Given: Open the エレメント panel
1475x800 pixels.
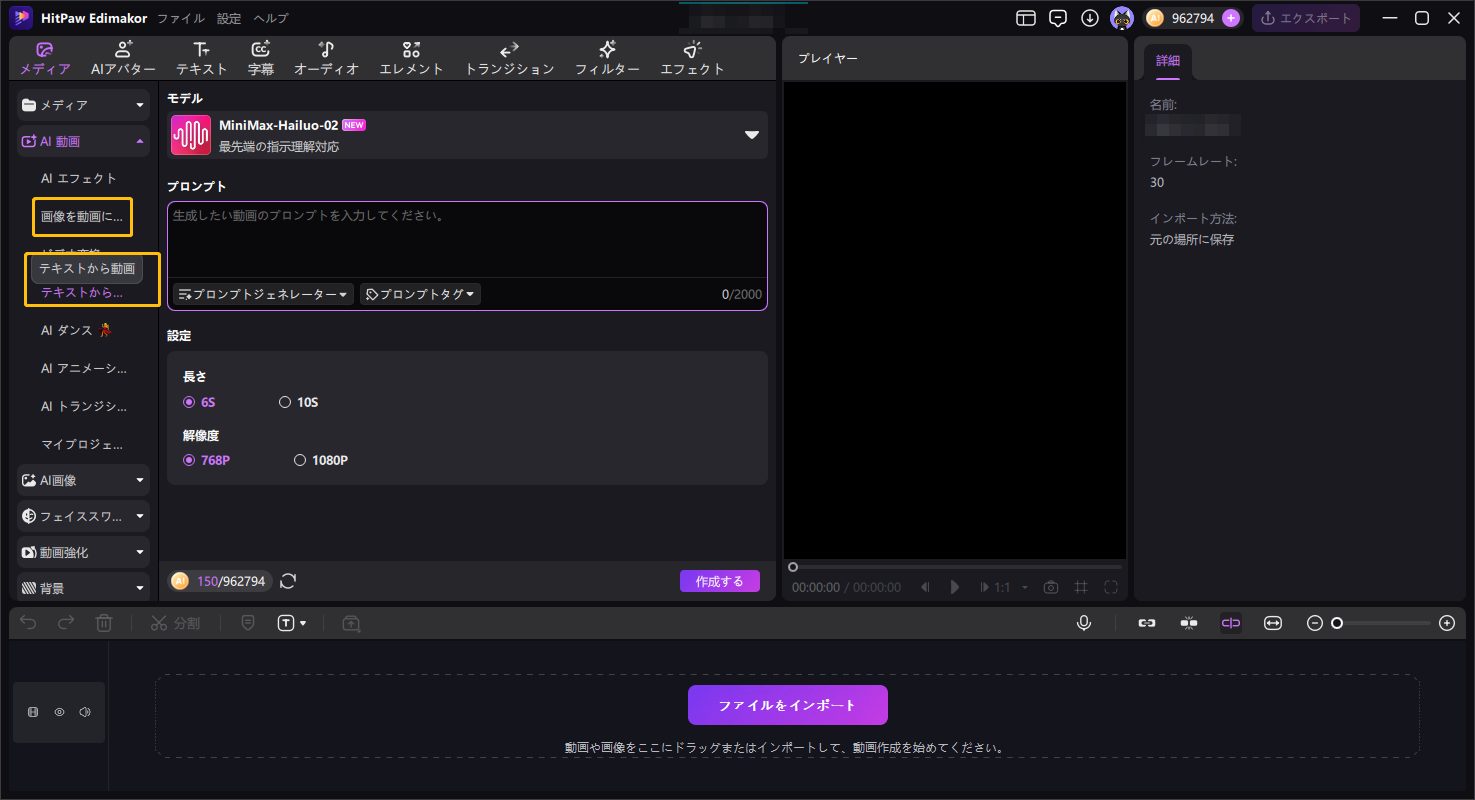Looking at the screenshot, I should pyautogui.click(x=411, y=57).
